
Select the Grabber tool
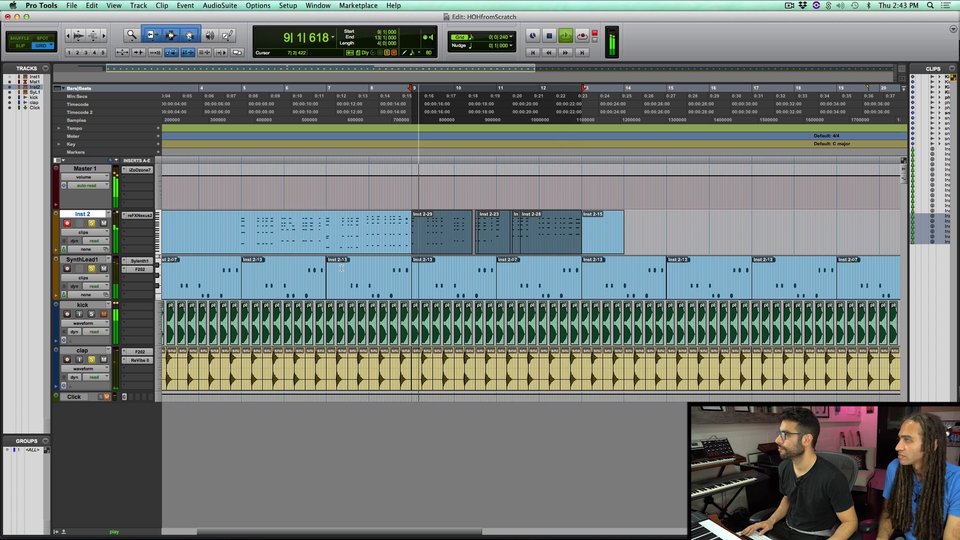point(190,35)
